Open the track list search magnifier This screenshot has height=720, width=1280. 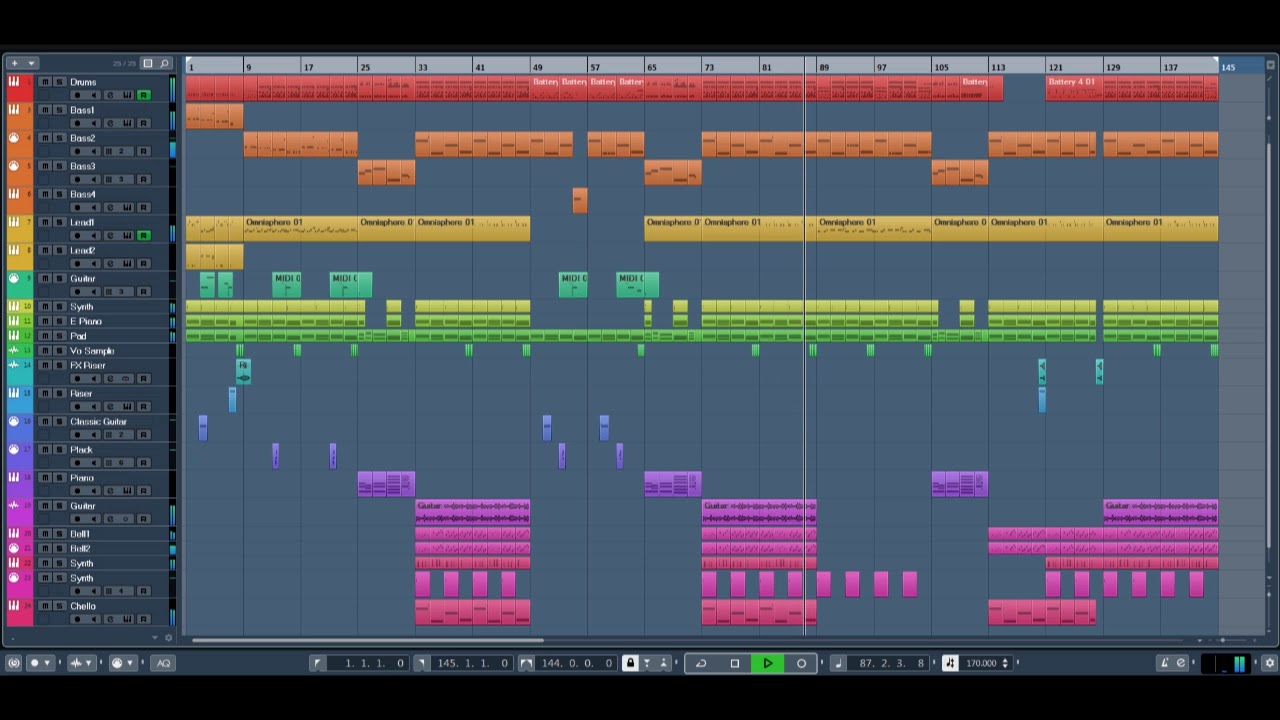point(164,63)
